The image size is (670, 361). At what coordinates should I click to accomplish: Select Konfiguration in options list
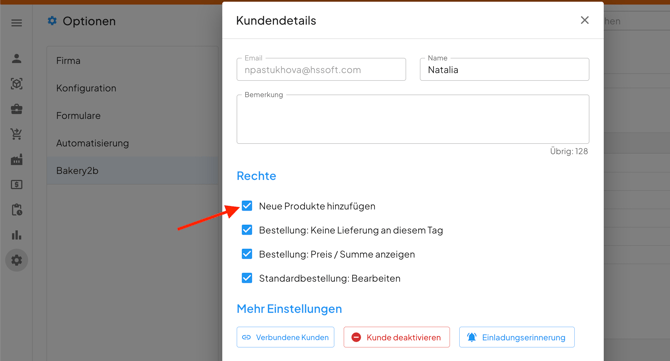tap(132, 88)
